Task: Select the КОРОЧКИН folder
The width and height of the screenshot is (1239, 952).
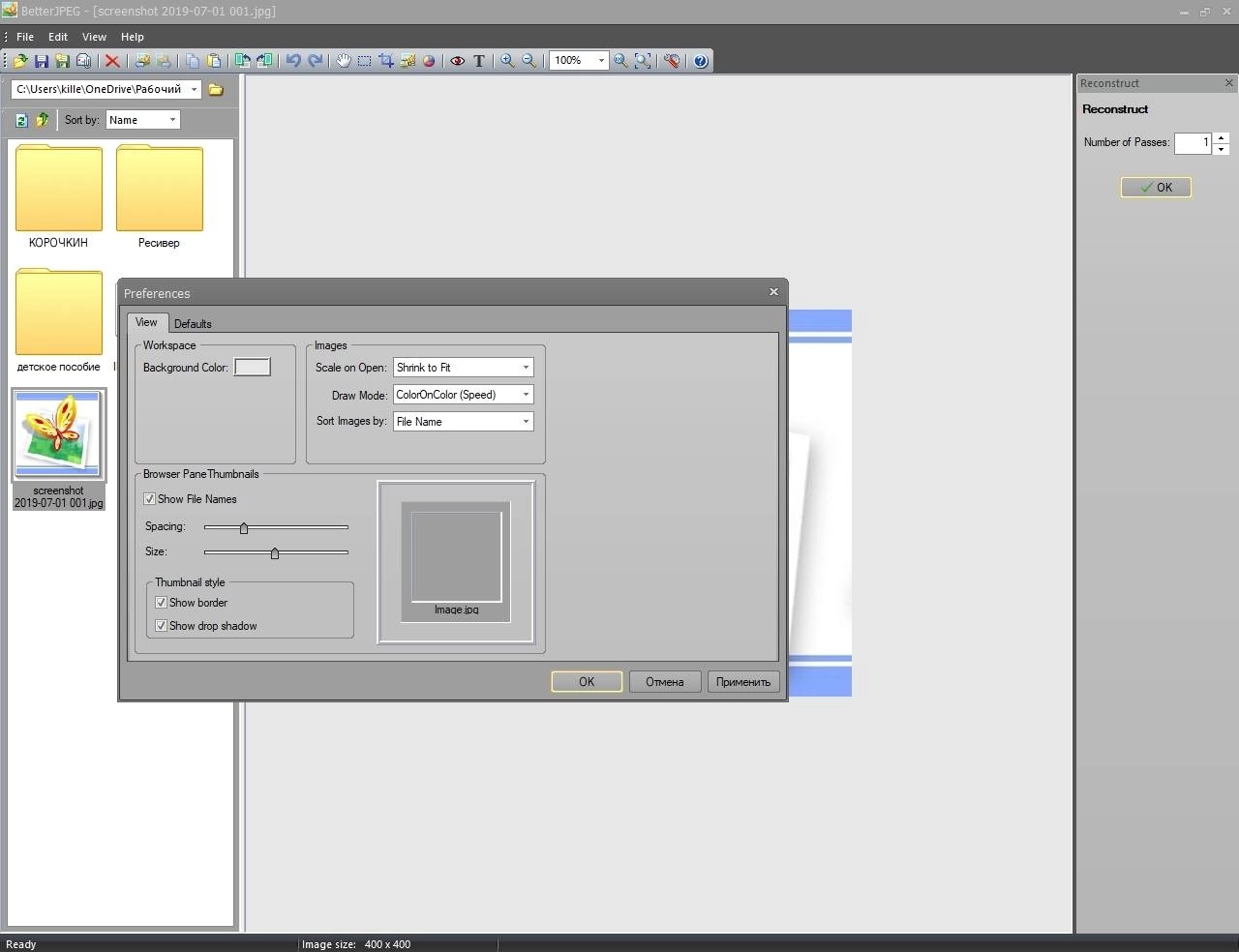Action: click(x=58, y=196)
